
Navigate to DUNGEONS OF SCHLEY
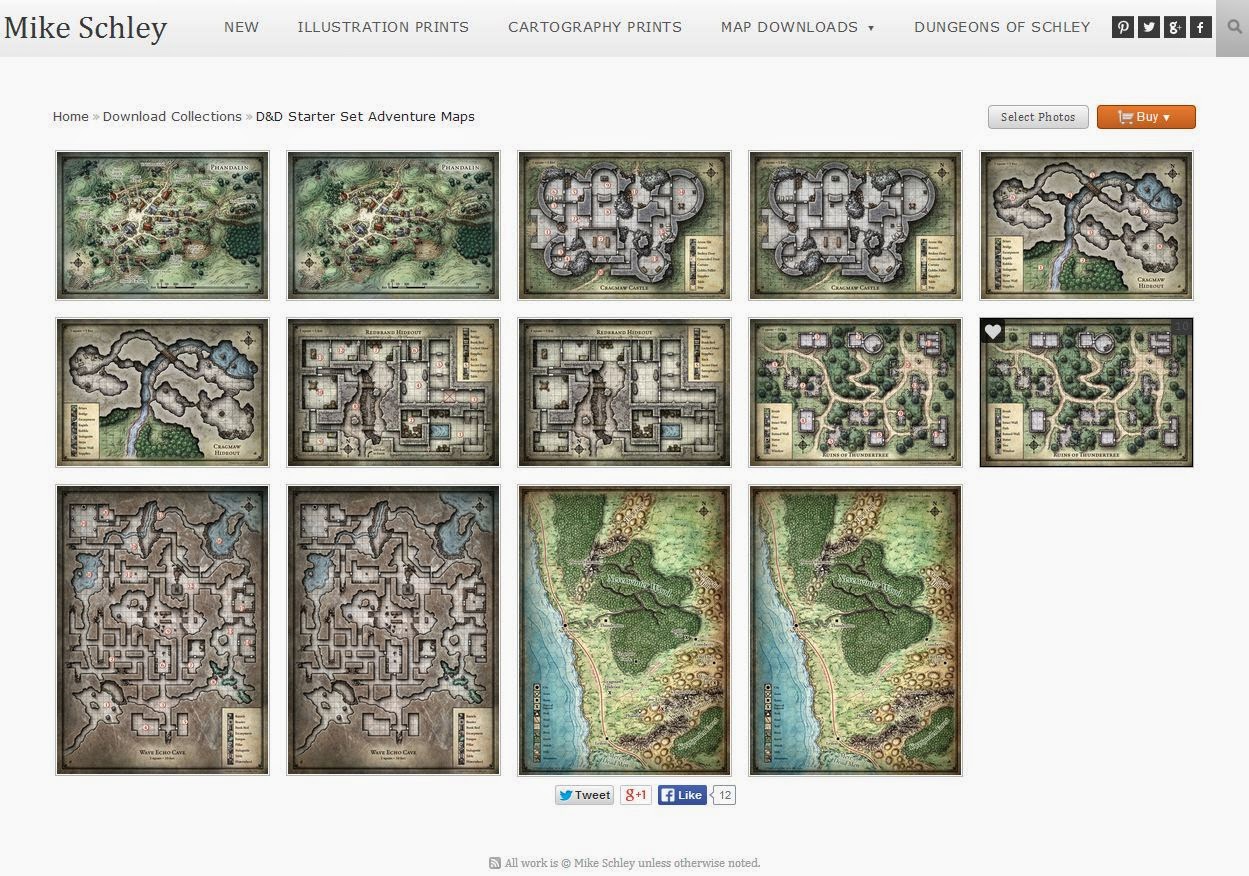pos(1001,27)
